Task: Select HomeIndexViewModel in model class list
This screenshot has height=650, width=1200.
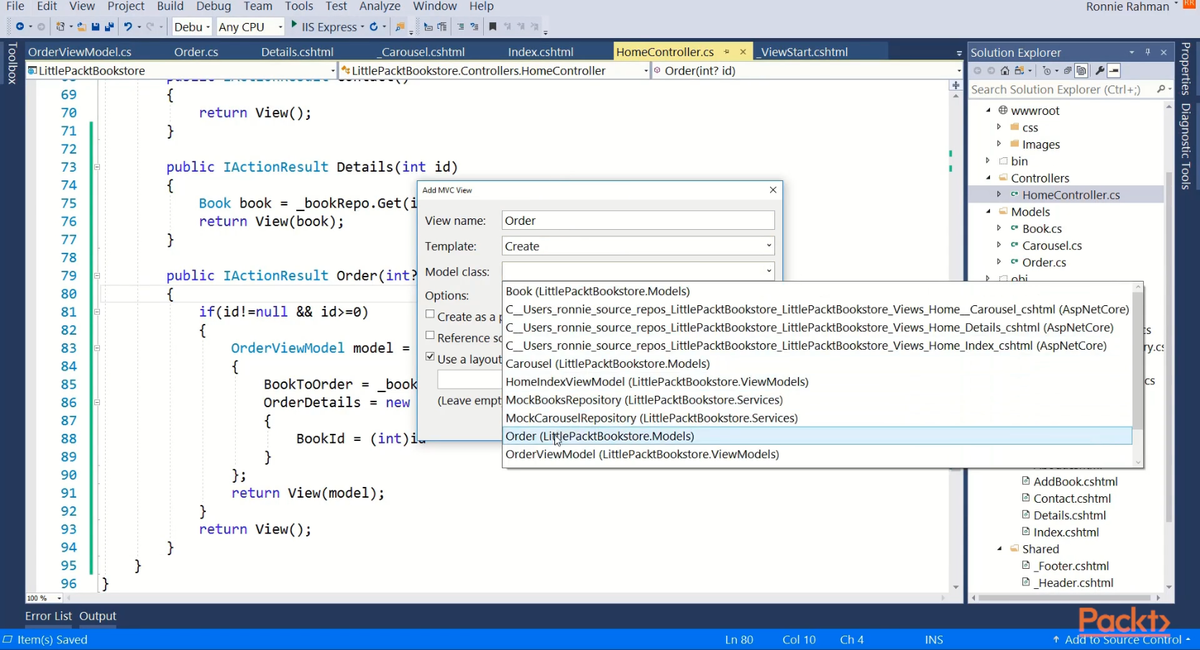Action: pos(817,381)
